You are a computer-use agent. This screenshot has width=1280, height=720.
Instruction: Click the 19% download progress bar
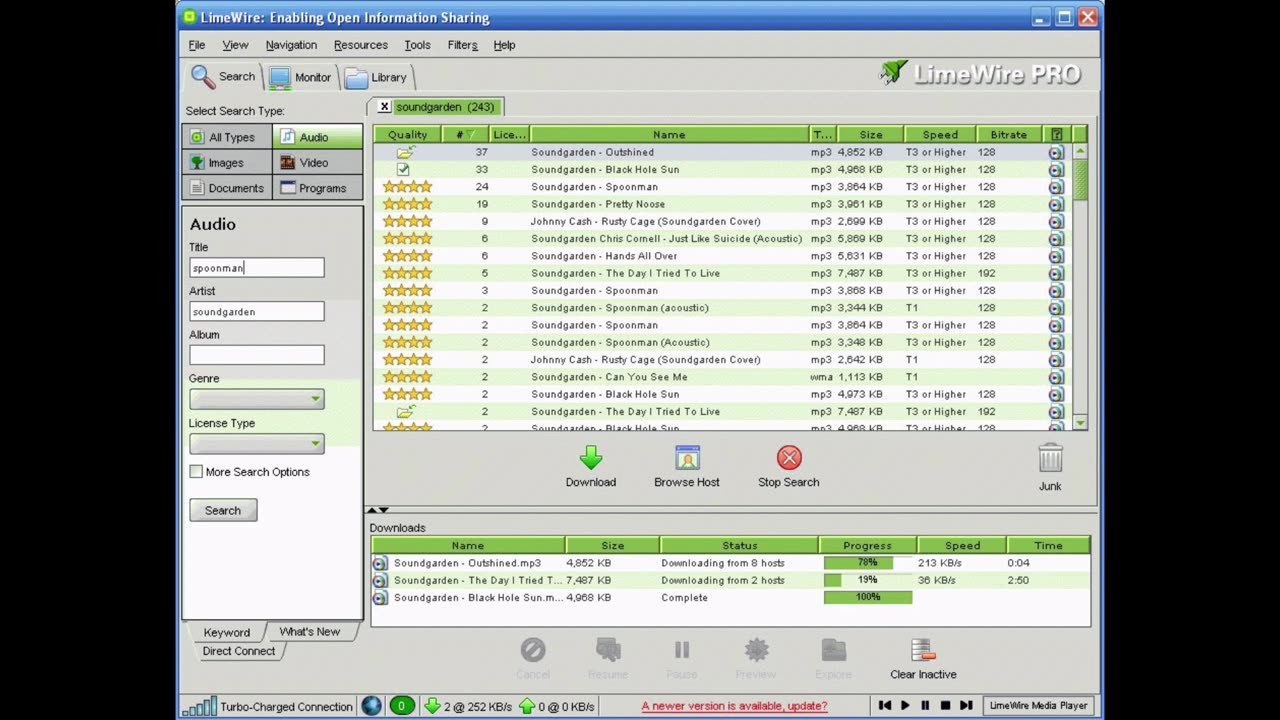point(867,580)
